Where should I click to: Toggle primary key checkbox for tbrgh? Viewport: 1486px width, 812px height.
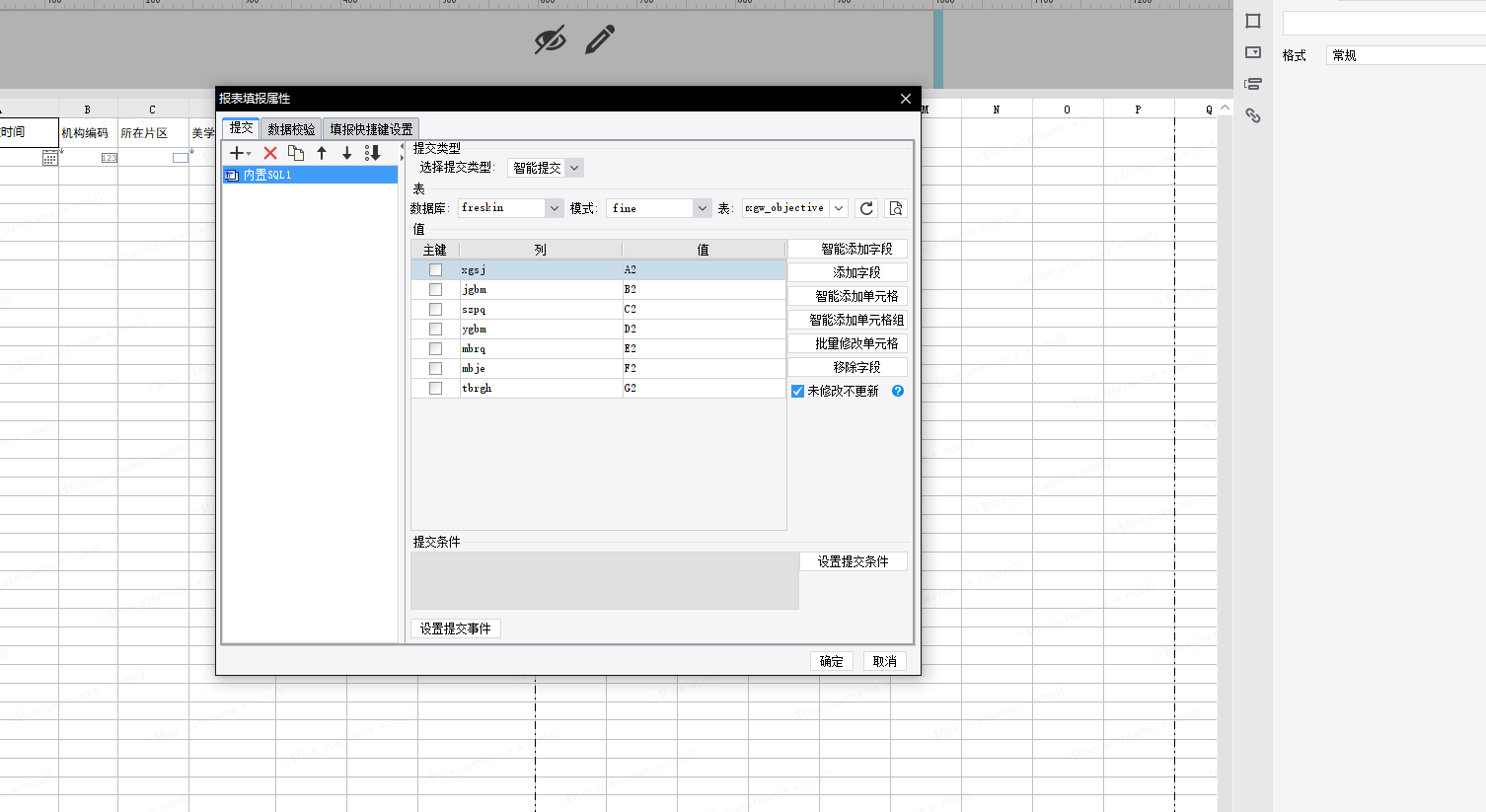pyautogui.click(x=435, y=389)
